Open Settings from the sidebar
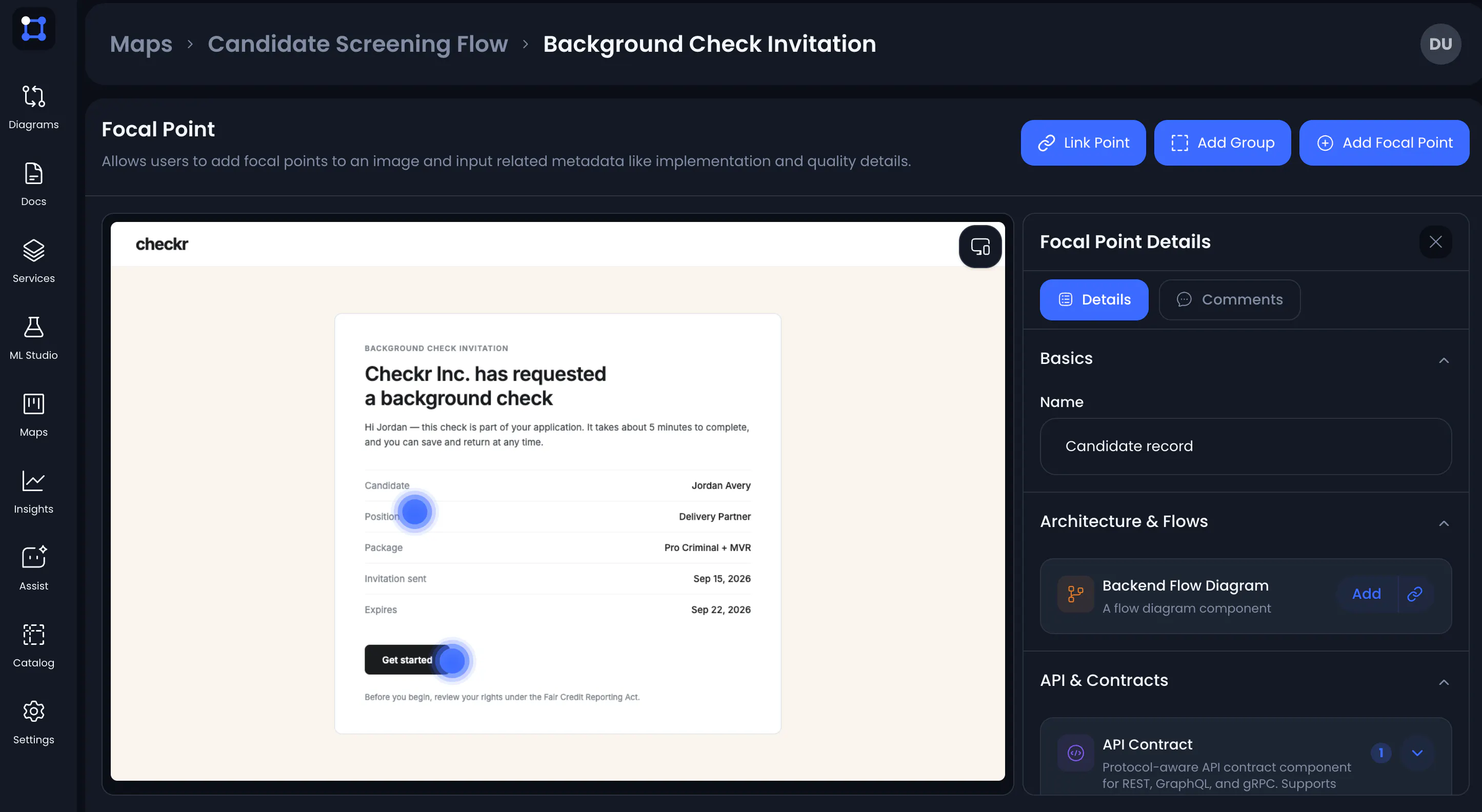The image size is (1482, 812). click(x=33, y=723)
